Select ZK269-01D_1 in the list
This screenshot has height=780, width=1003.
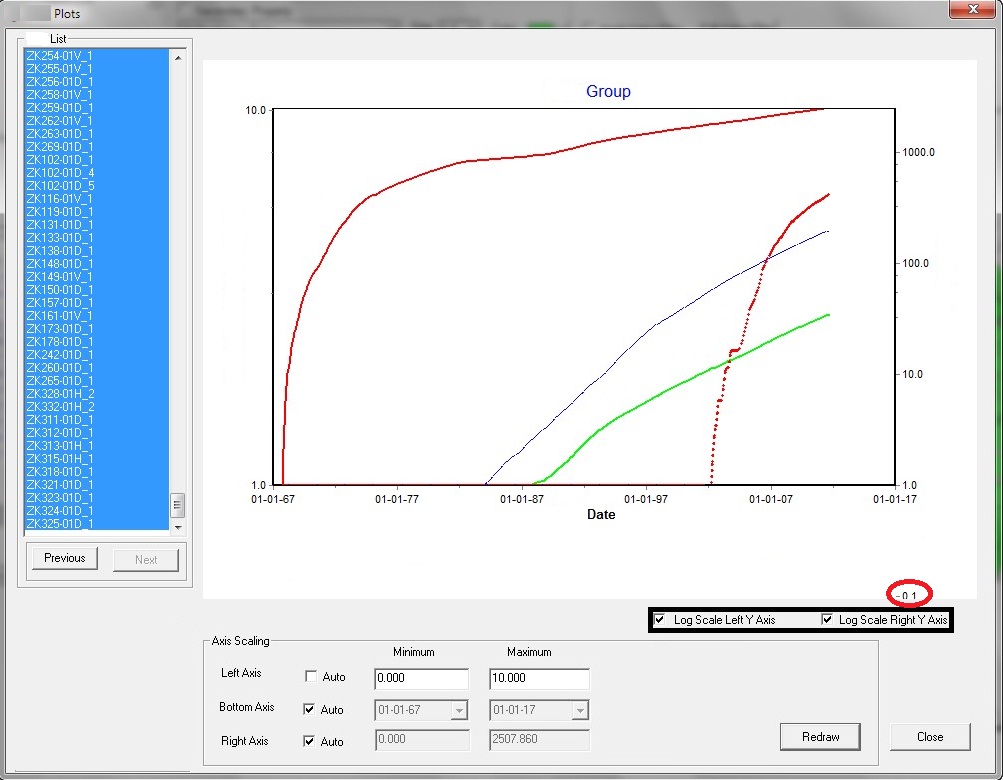click(x=97, y=147)
